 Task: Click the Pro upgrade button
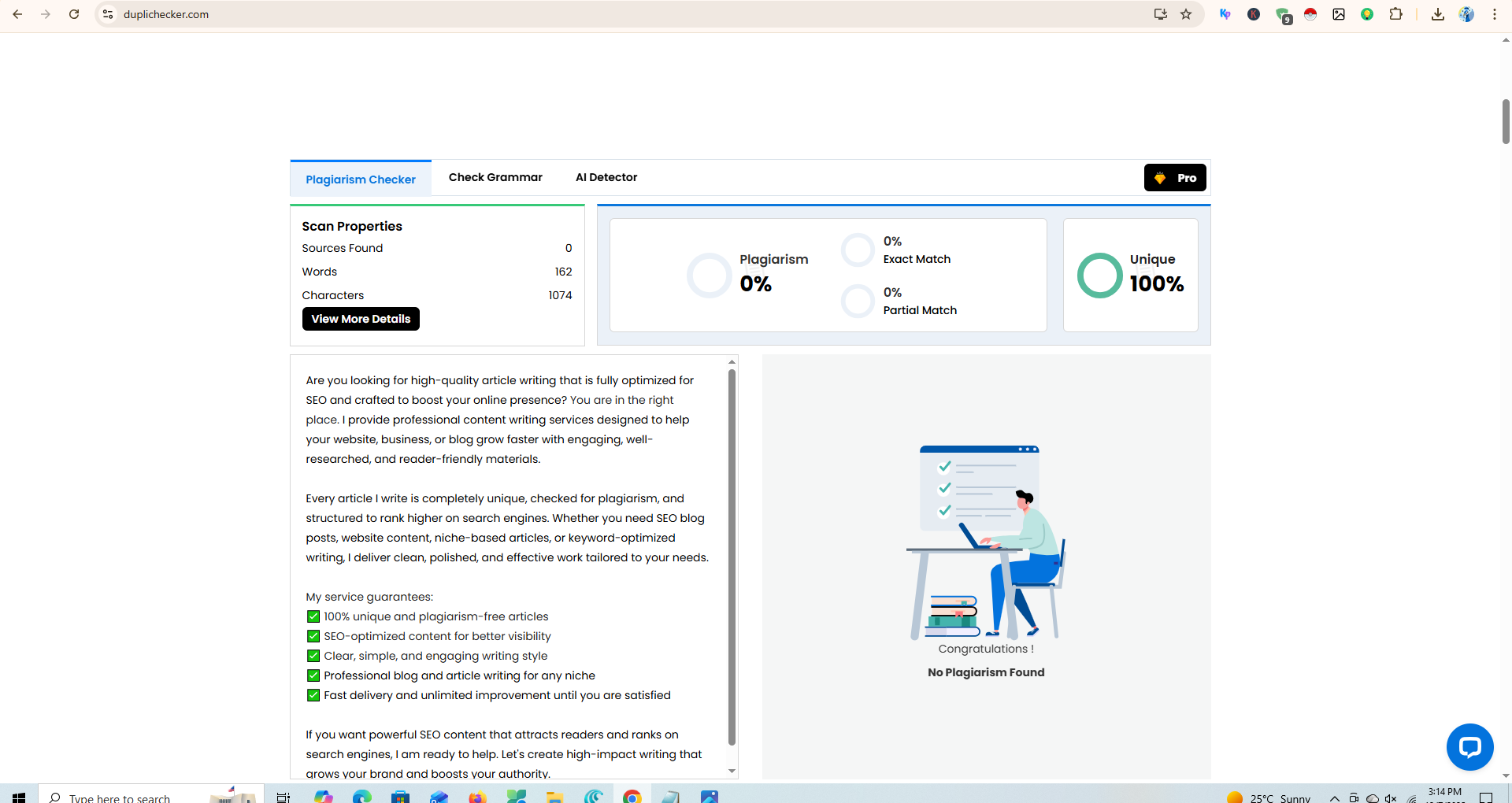coord(1175,177)
